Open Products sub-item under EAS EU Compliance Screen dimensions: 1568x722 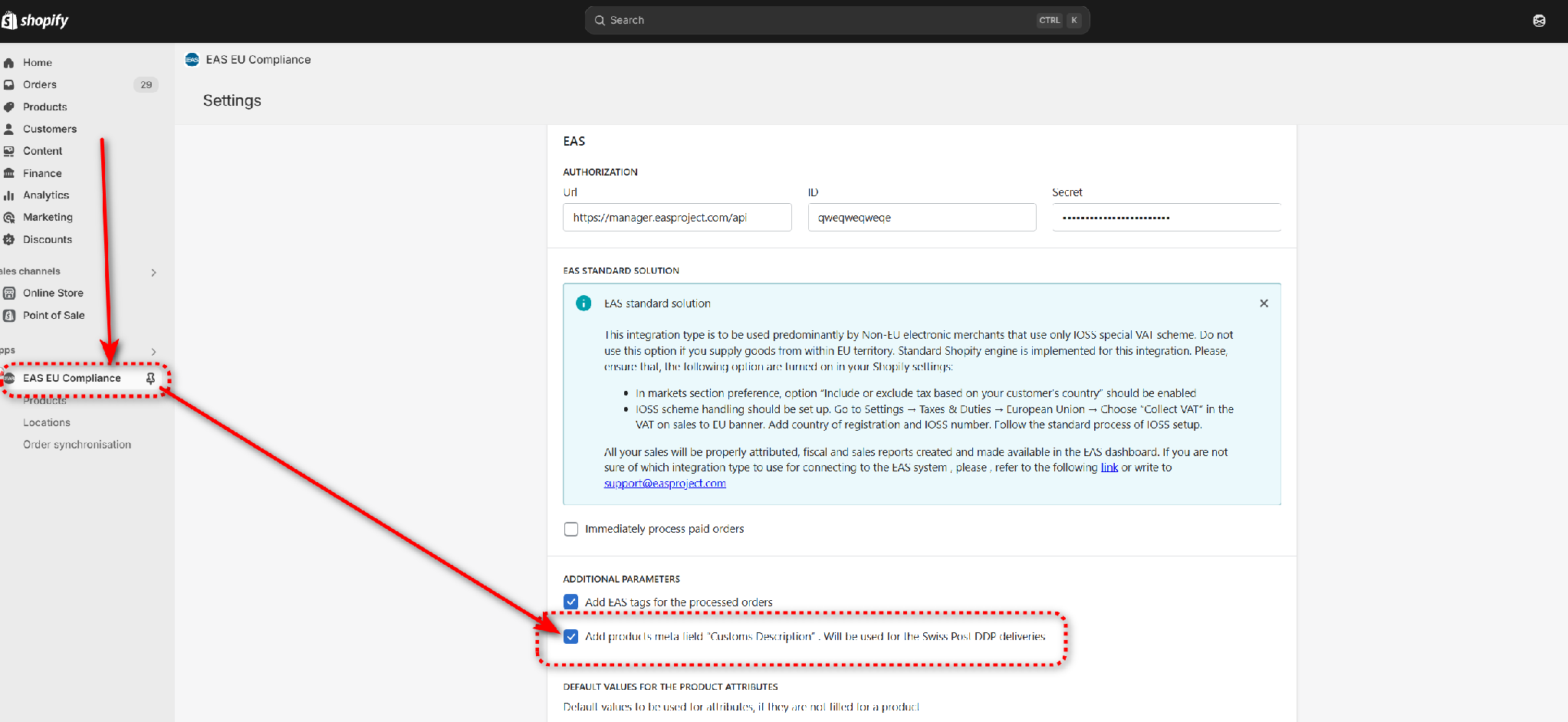(x=44, y=401)
